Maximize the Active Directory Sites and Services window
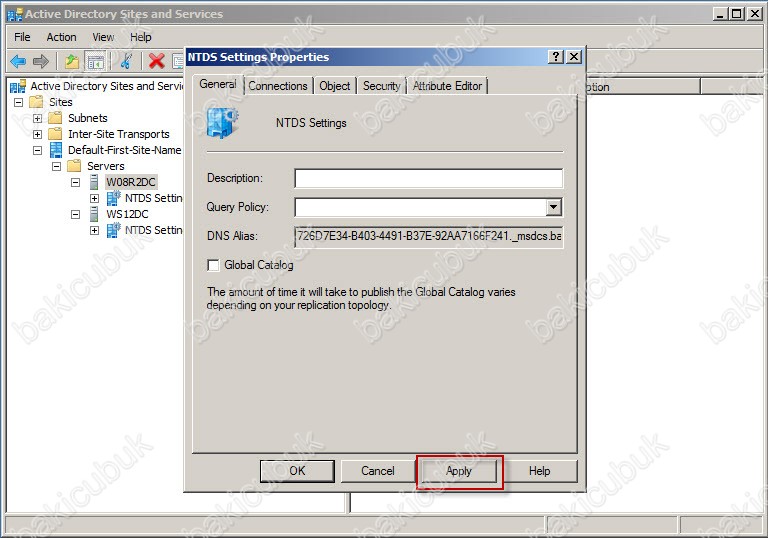This screenshot has width=768, height=538. click(x=736, y=14)
